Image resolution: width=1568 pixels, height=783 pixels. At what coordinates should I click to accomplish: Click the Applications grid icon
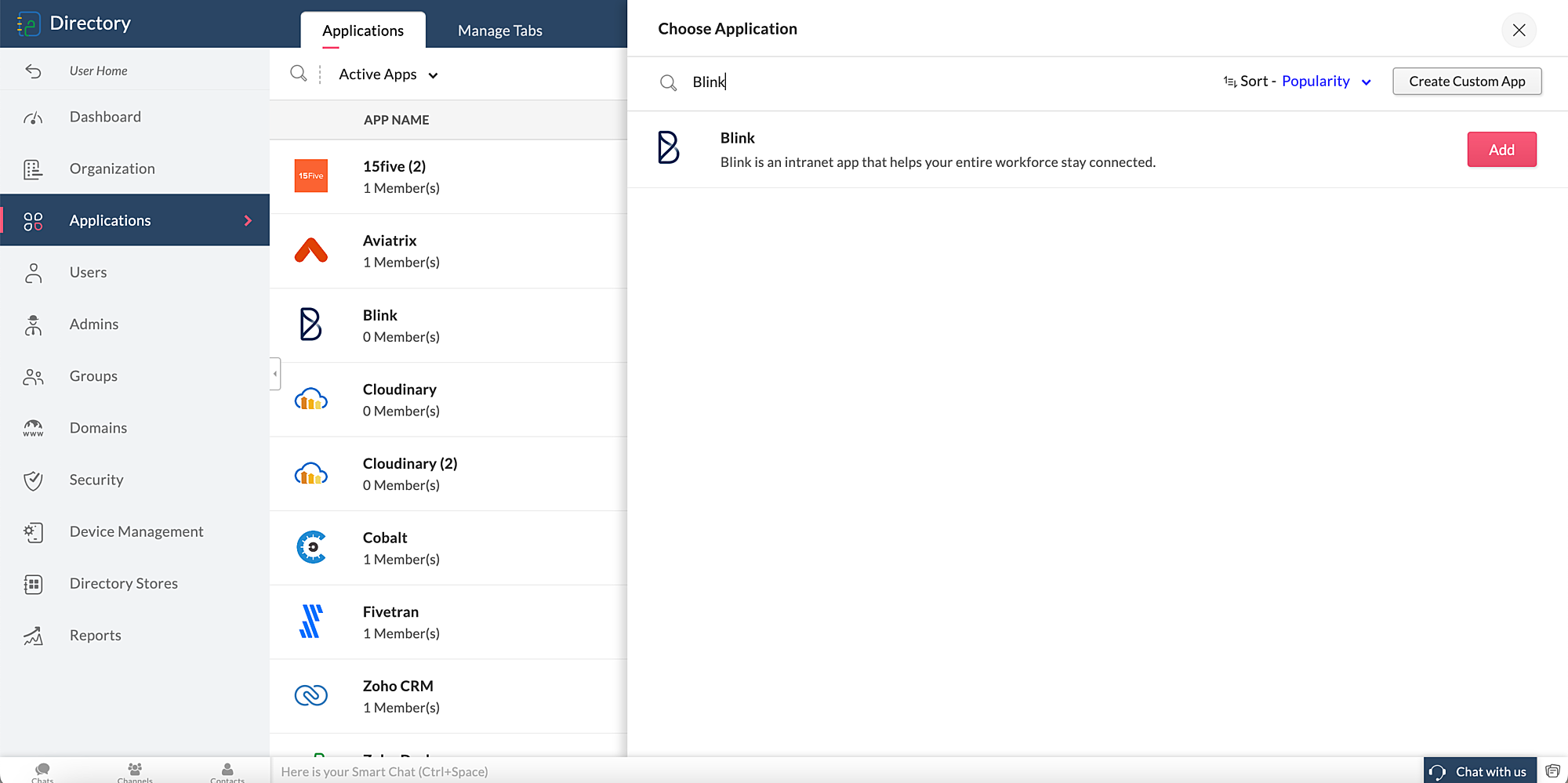pos(33,221)
